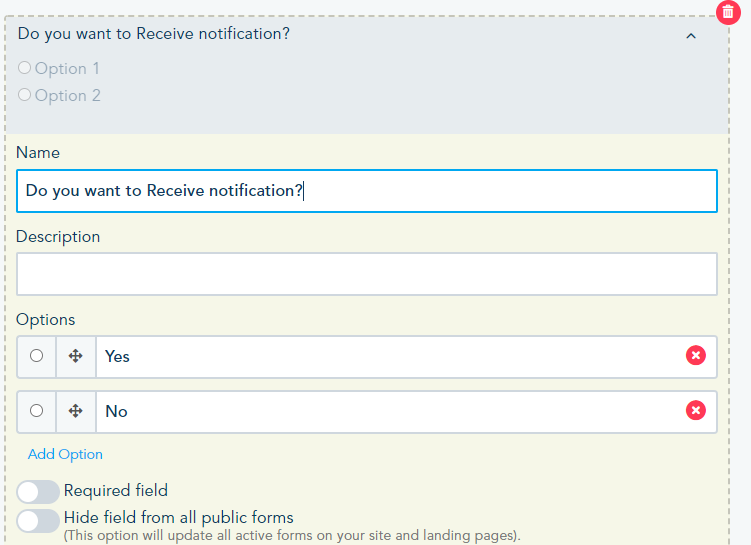This screenshot has height=545, width=751.
Task: Click the Hide field from all public forms label
Action: [179, 518]
